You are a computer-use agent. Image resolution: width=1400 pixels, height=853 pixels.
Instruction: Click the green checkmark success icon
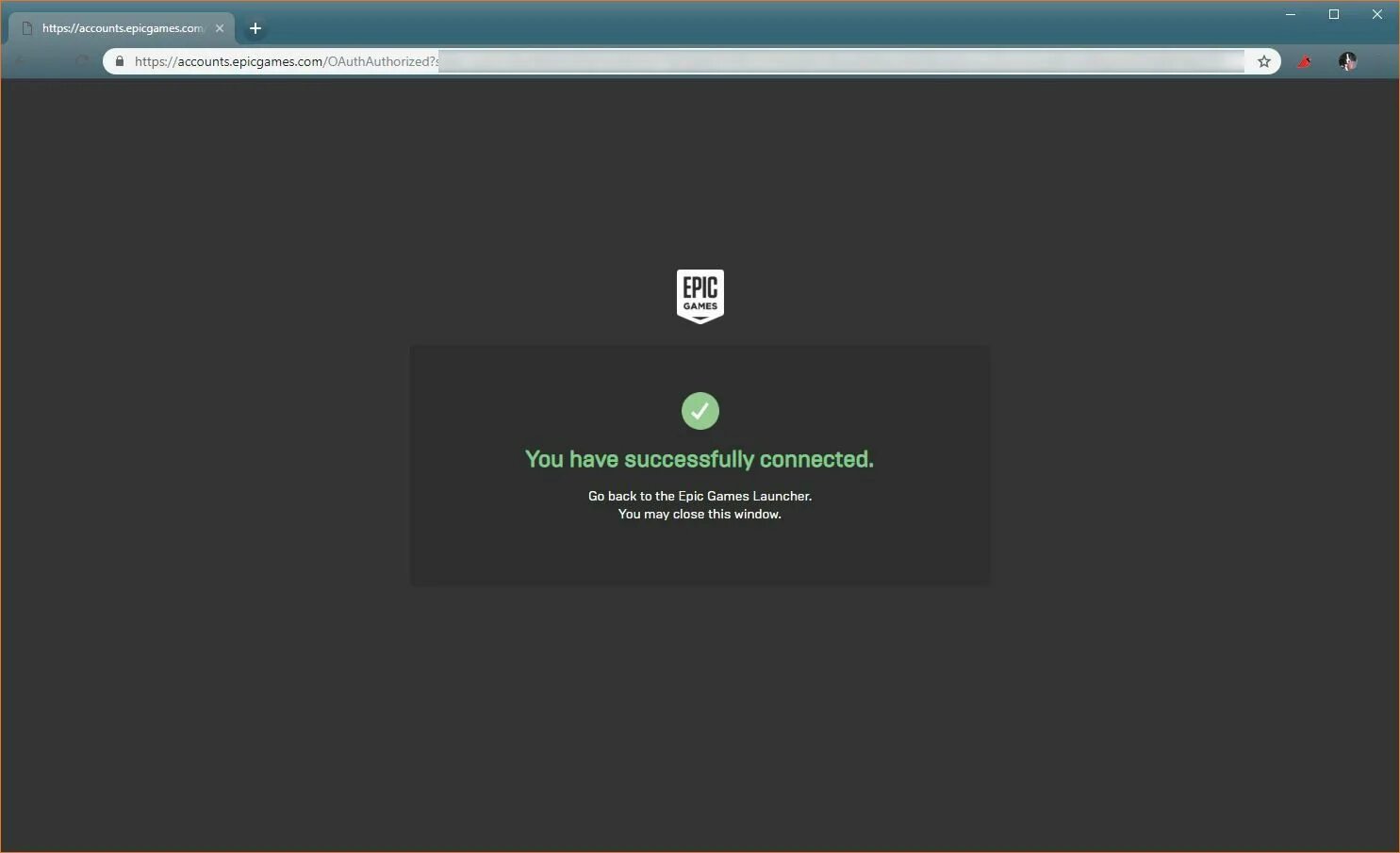pos(700,411)
